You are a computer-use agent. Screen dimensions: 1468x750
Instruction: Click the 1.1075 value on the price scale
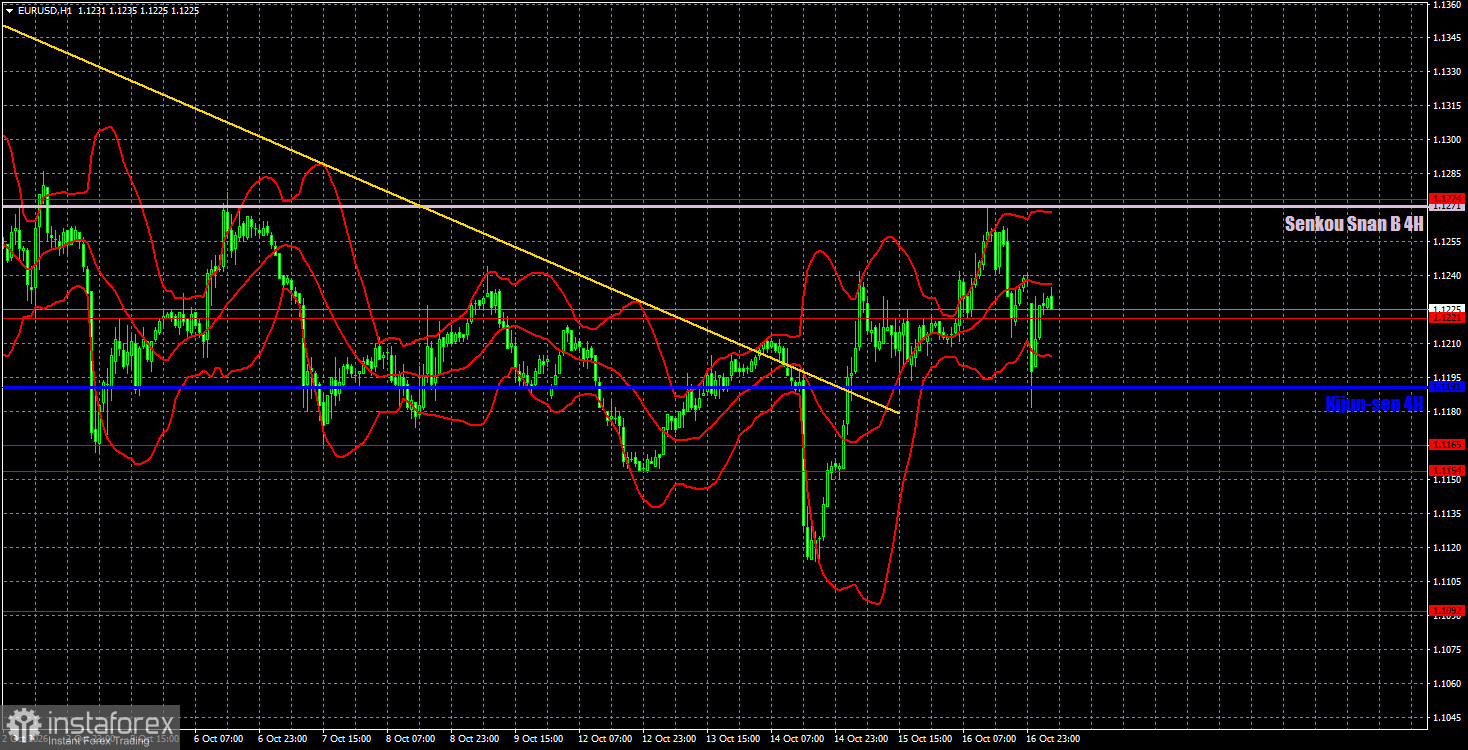pos(1447,649)
